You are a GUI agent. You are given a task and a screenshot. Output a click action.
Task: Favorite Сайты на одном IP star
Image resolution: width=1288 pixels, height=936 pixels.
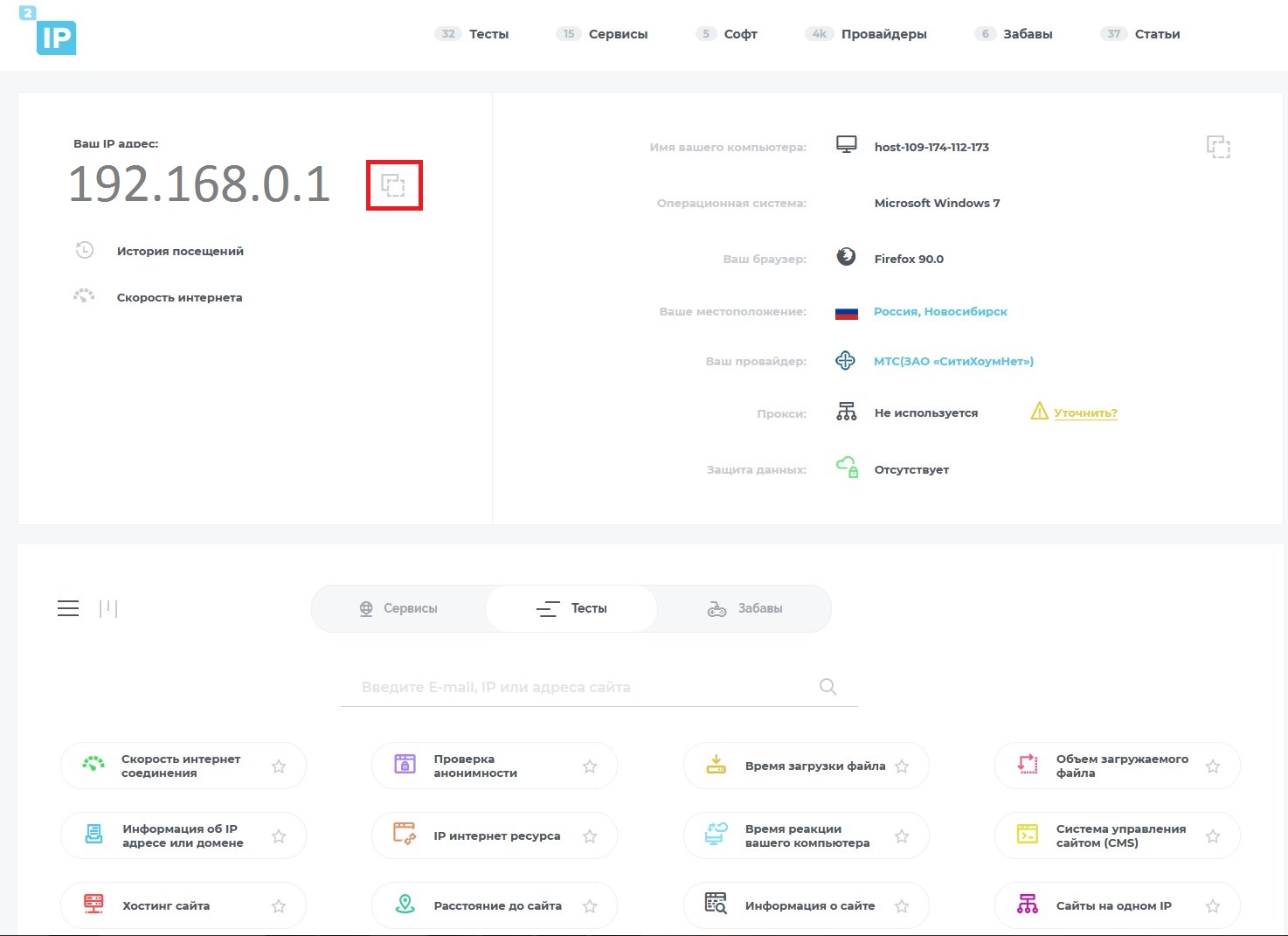pos(1213,906)
